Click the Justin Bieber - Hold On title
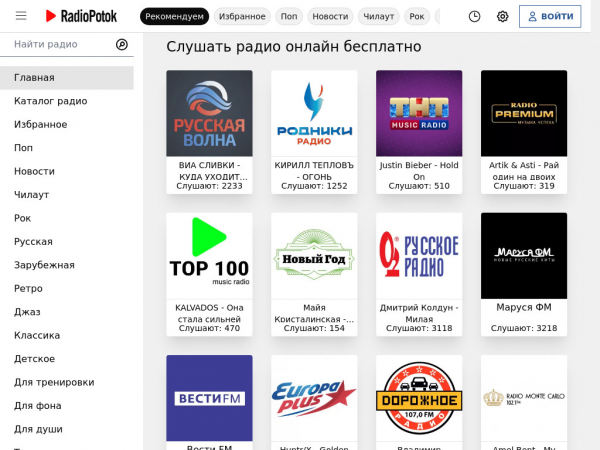 [x=419, y=171]
